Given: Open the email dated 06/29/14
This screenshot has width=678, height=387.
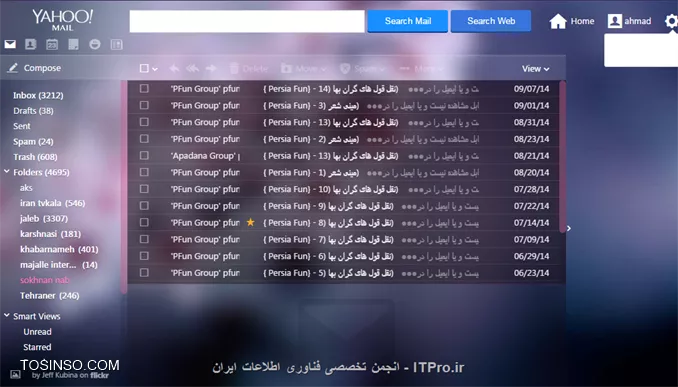Looking at the screenshot, I should (x=344, y=256).
